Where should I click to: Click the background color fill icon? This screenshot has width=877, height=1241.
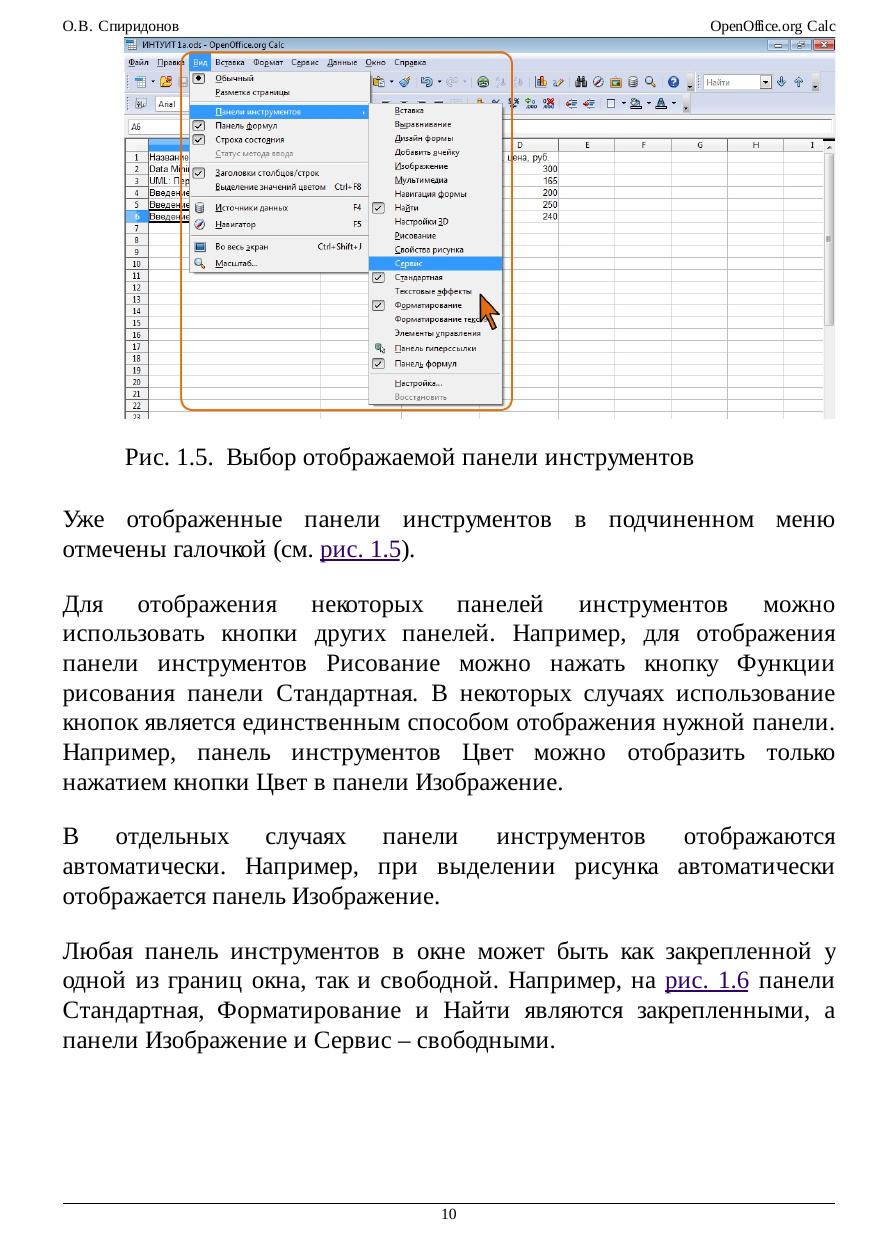(x=636, y=103)
